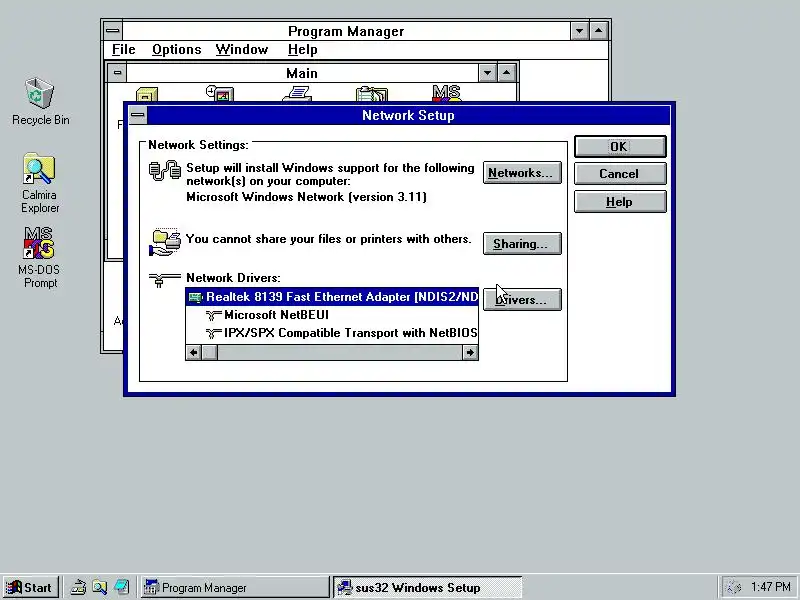Image resolution: width=800 pixels, height=600 pixels.
Task: Click the Networks... button
Action: coord(522,173)
